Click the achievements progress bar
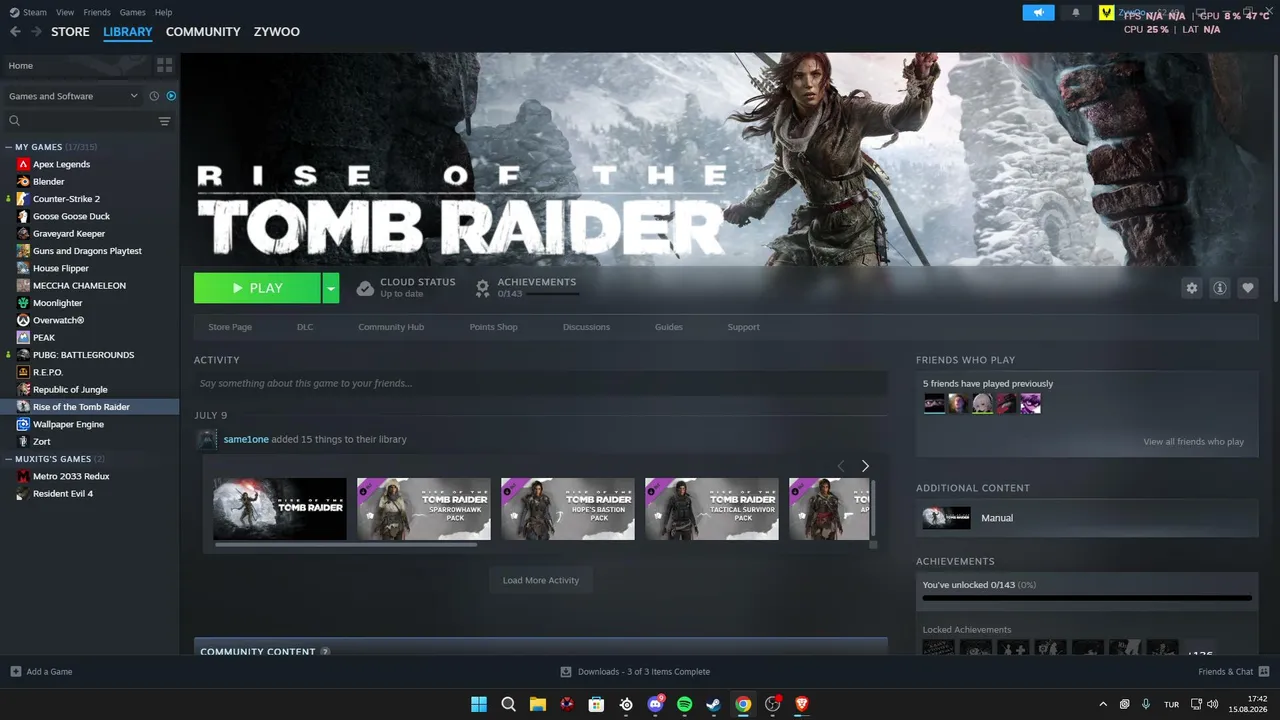Image resolution: width=1280 pixels, height=720 pixels. pyautogui.click(x=1087, y=598)
